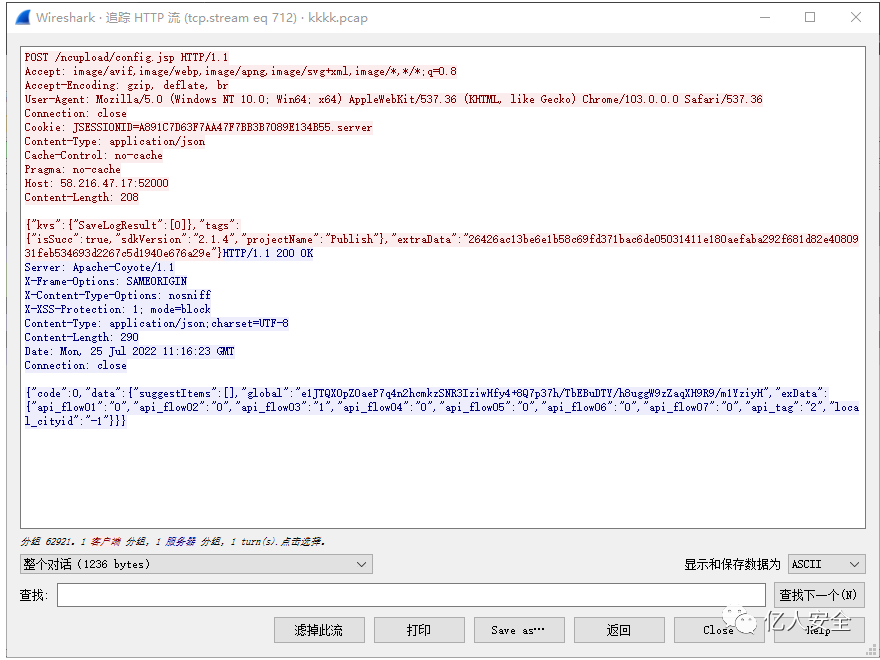Click the Host: 58.216.47.17:52000 line

click(97, 184)
